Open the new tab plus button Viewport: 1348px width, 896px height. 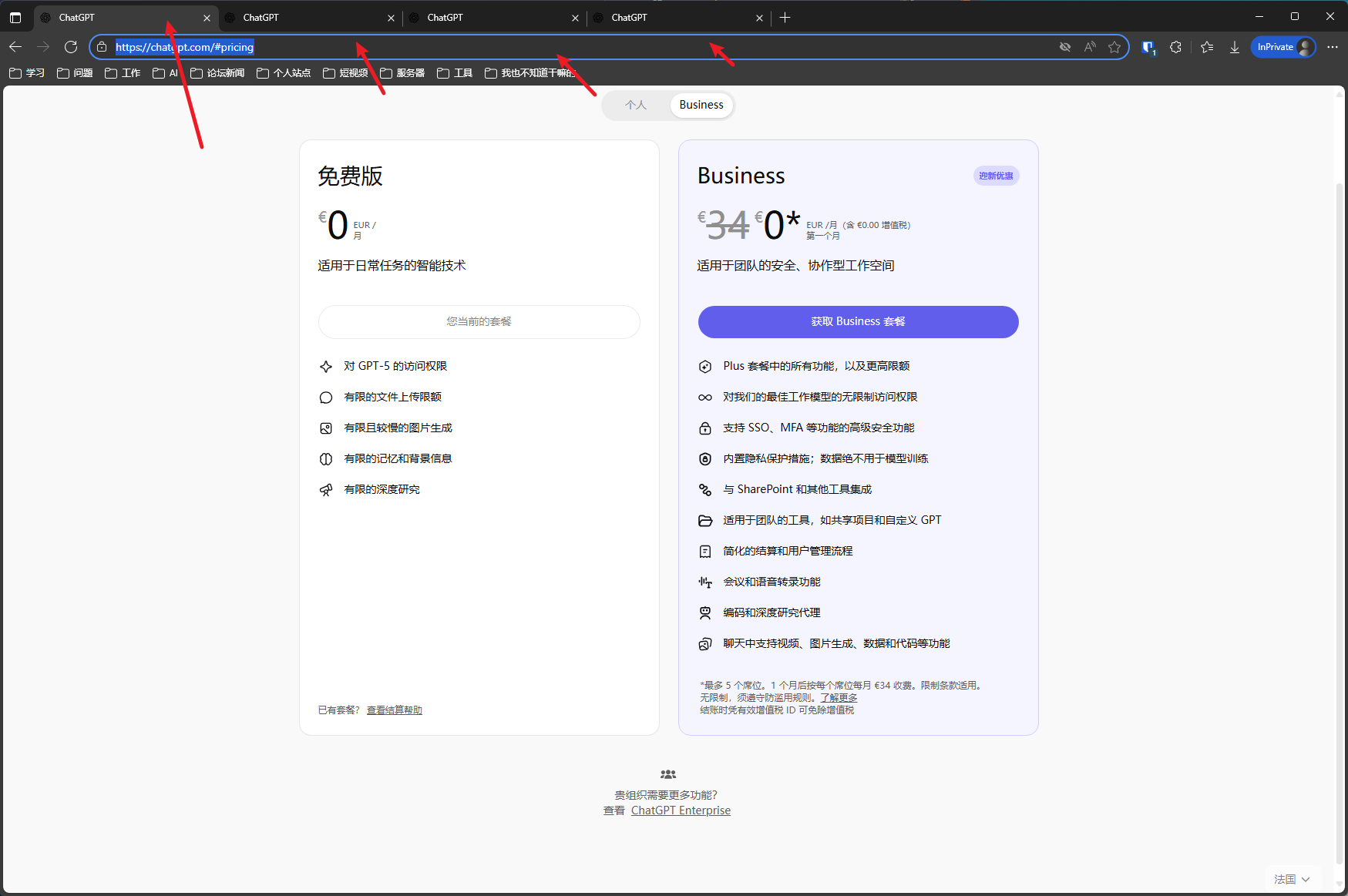[785, 18]
